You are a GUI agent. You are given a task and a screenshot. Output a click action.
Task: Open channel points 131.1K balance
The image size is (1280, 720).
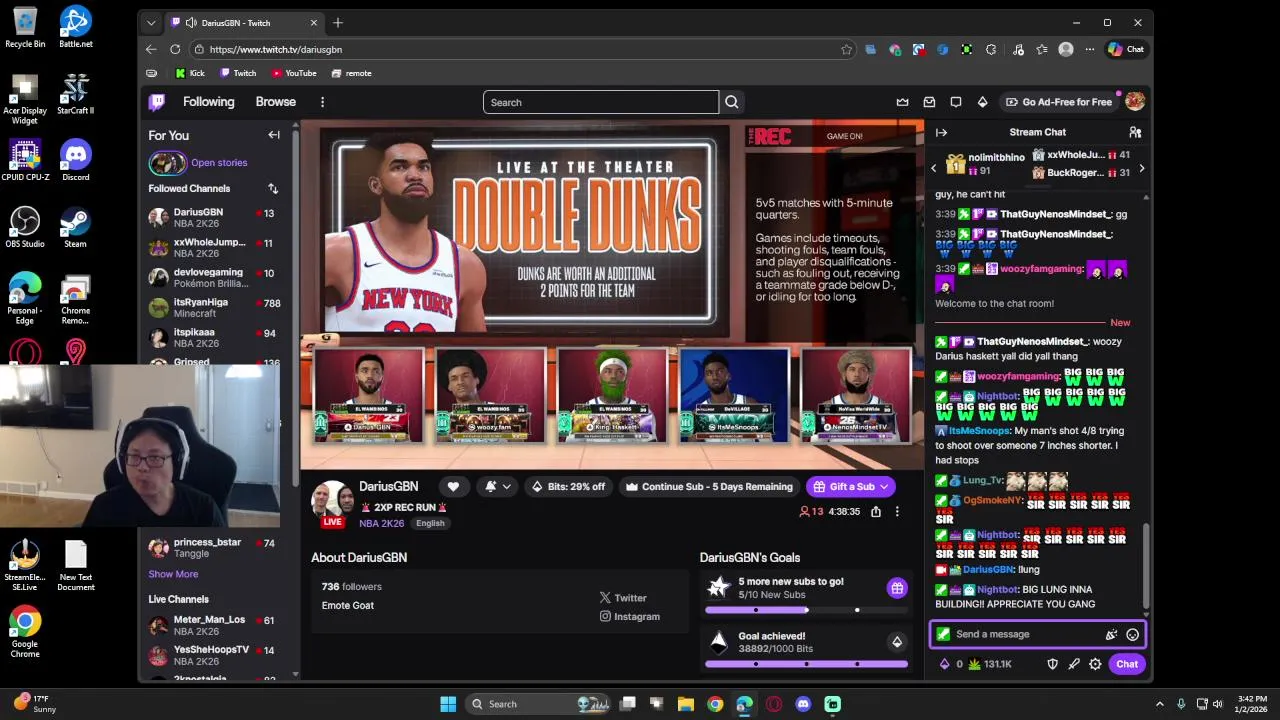pyautogui.click(x=990, y=664)
